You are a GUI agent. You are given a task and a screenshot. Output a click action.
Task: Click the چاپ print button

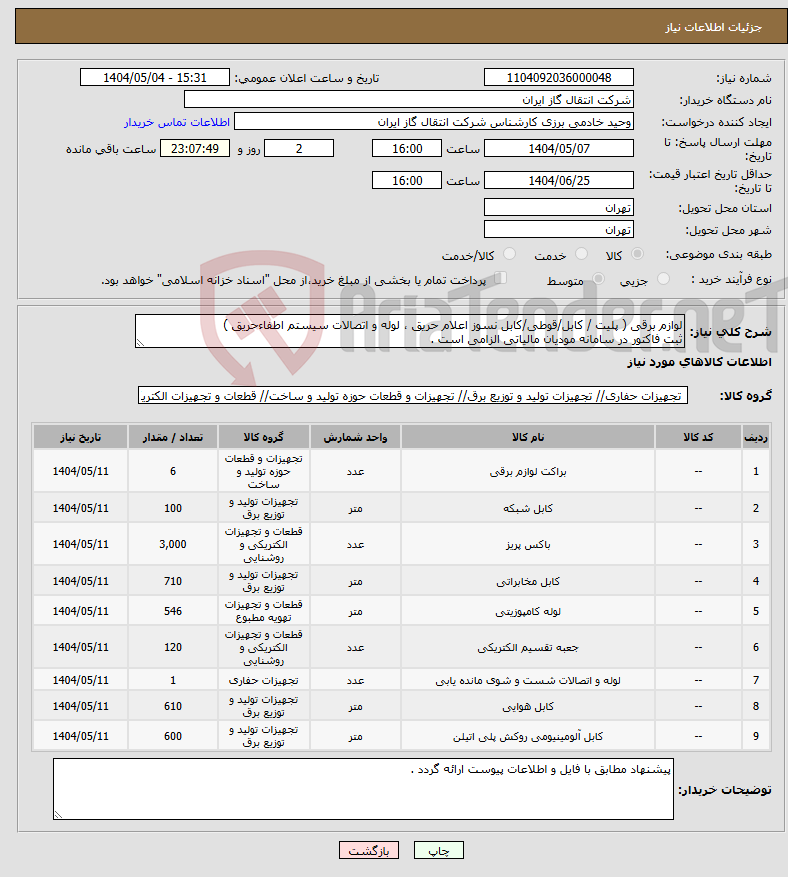coord(438,851)
